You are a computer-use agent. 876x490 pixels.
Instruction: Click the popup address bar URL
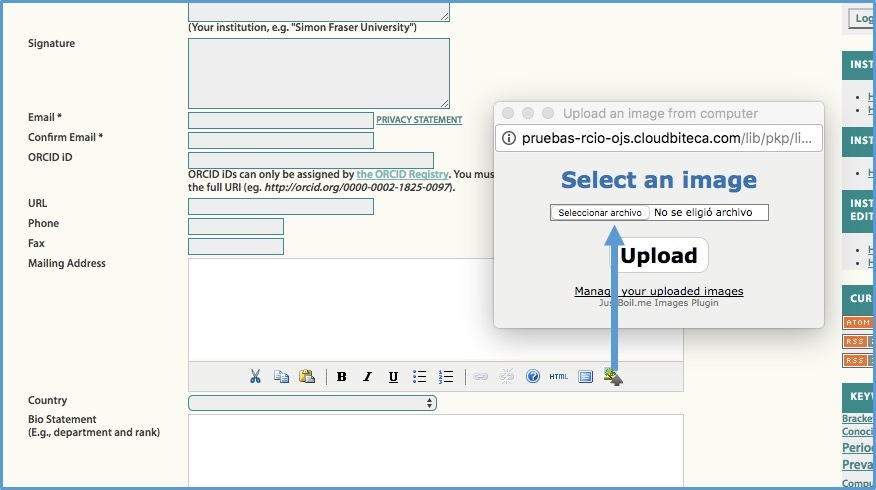666,139
